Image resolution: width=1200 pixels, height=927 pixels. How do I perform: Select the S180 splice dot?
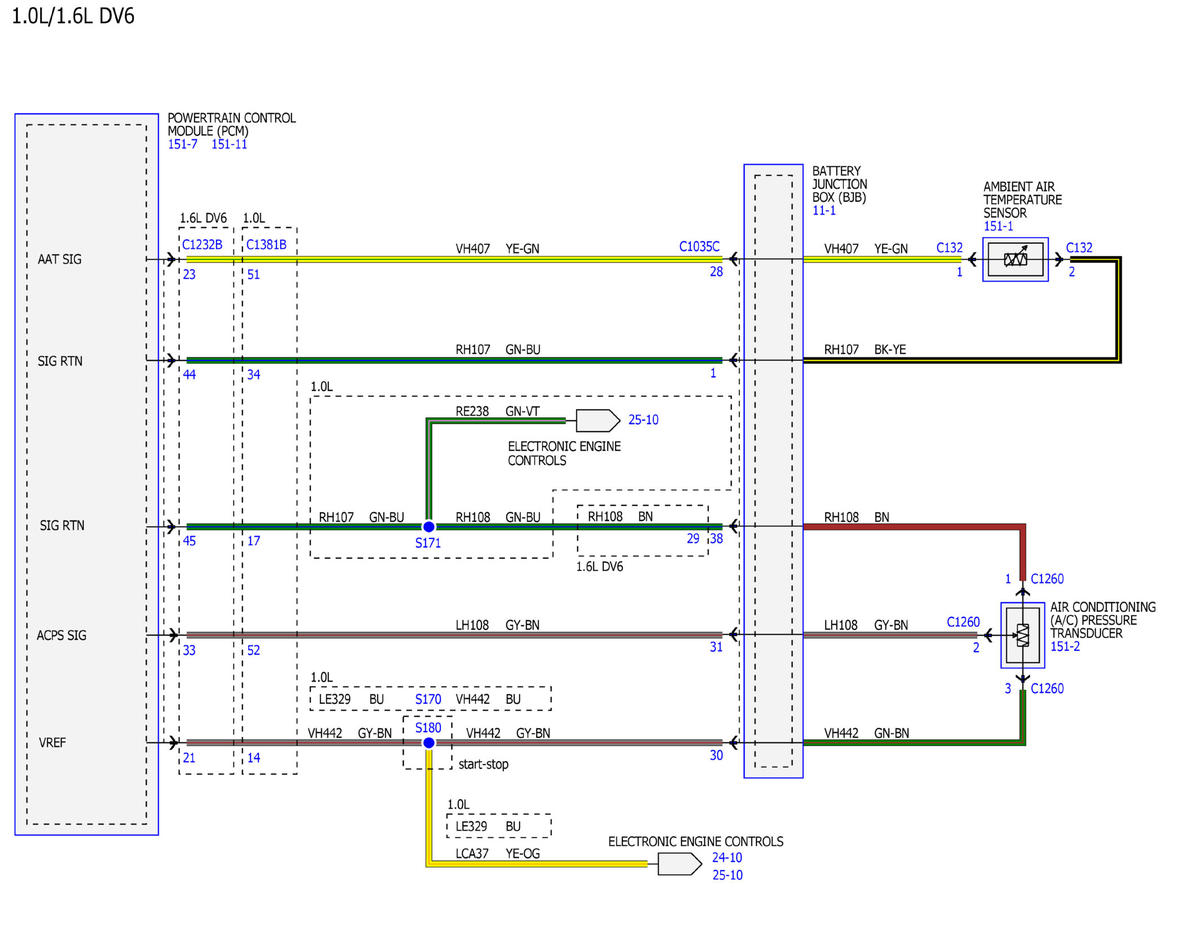(428, 743)
